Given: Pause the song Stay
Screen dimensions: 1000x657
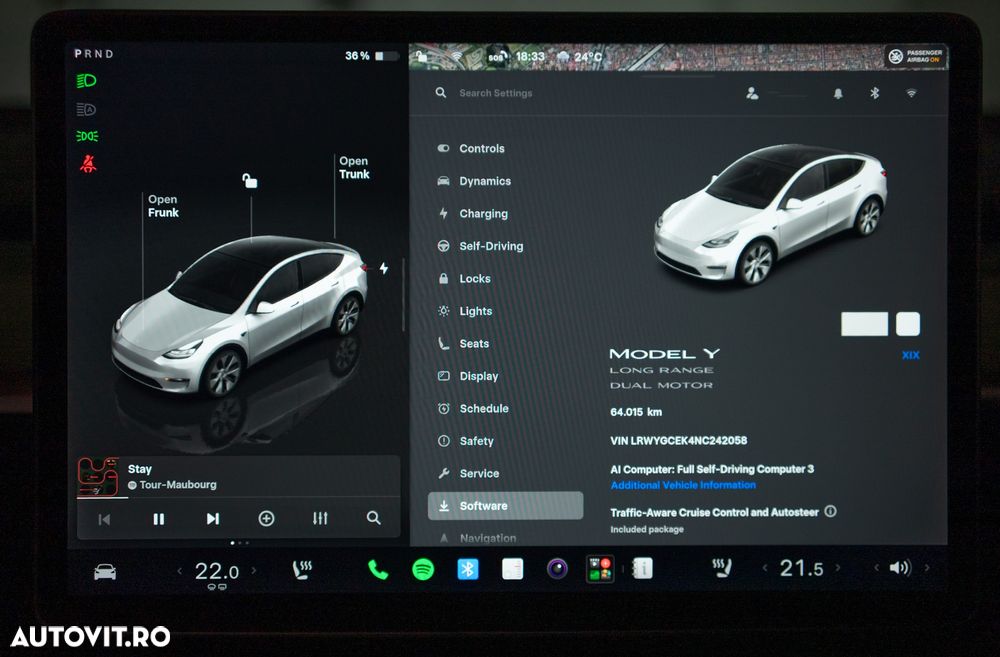Looking at the screenshot, I should pyautogui.click(x=159, y=519).
